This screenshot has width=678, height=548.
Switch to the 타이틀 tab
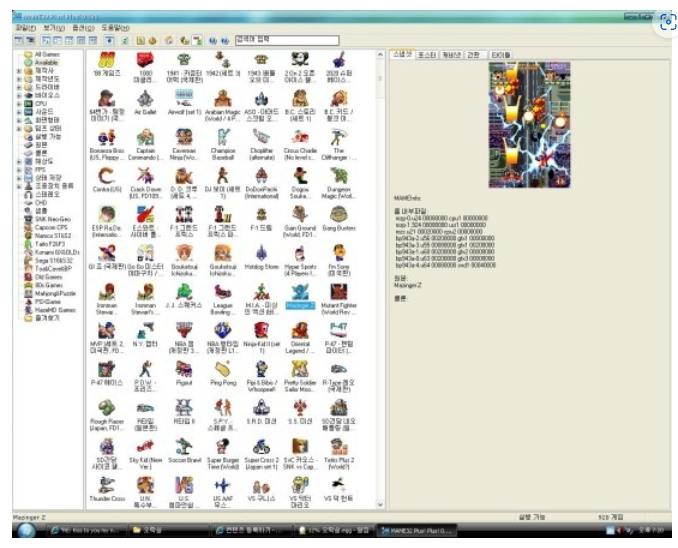[x=500, y=55]
